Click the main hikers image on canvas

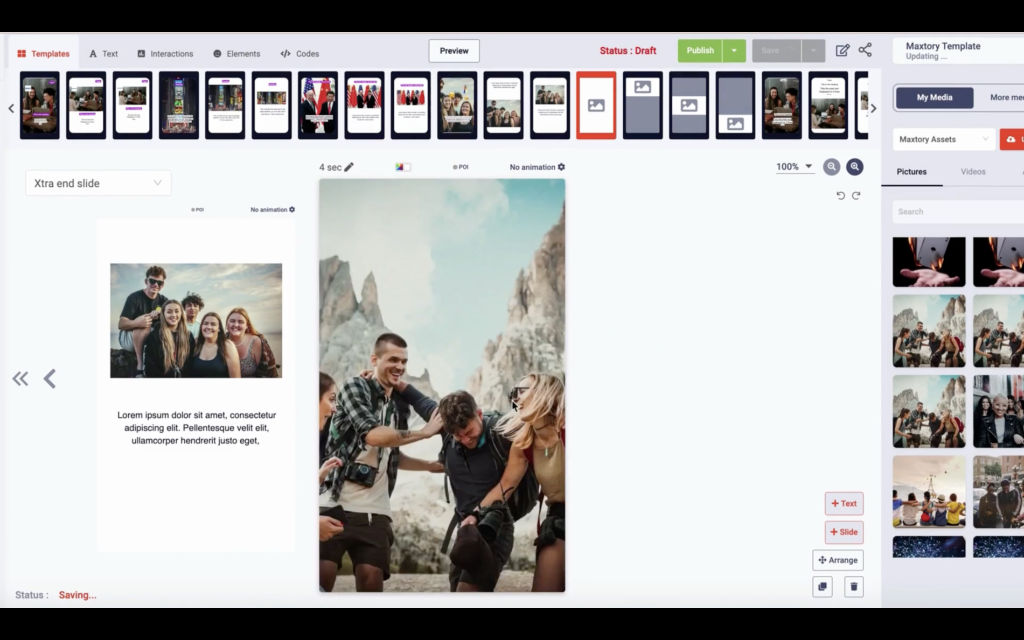[442, 385]
